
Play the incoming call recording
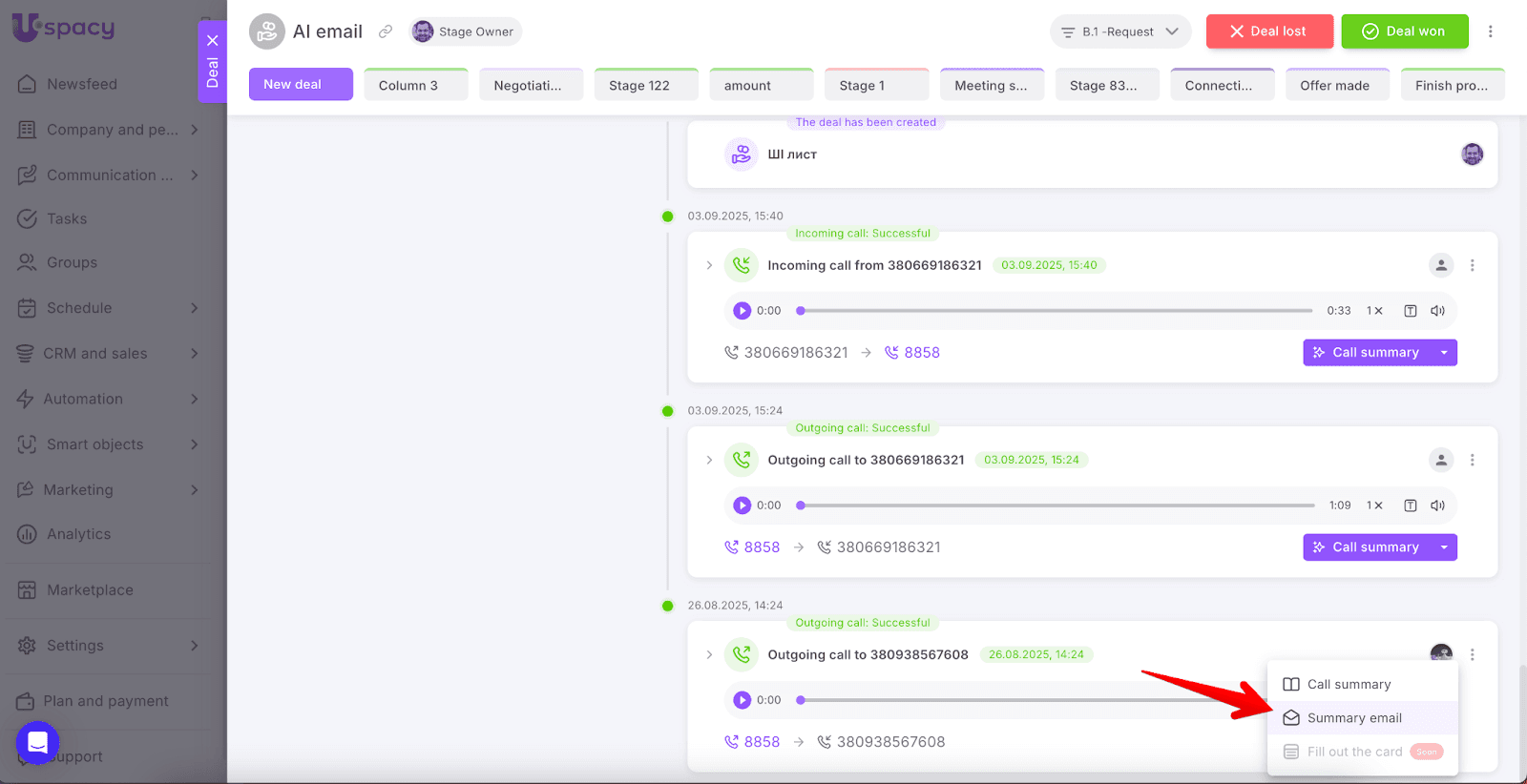(x=742, y=311)
